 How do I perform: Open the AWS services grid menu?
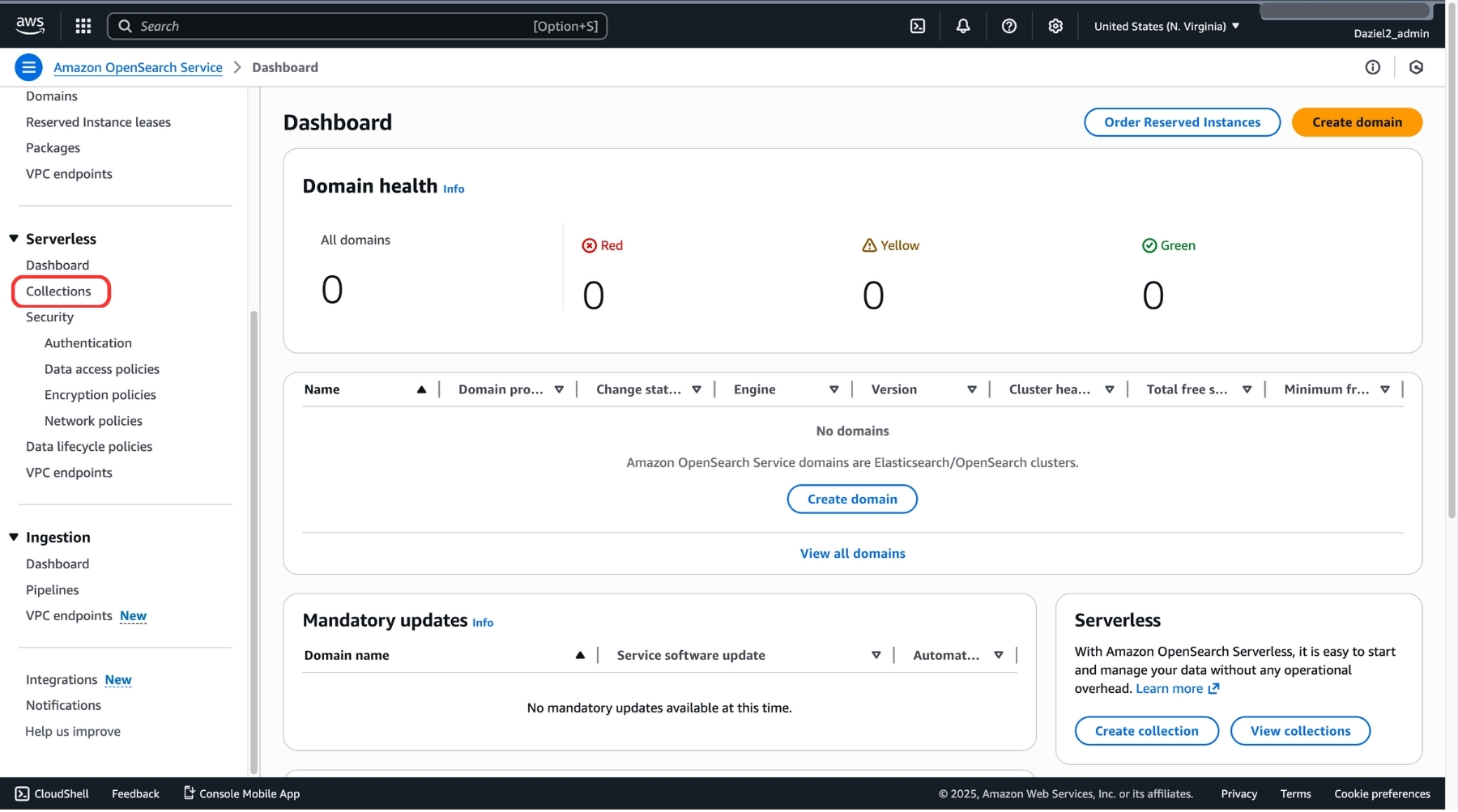tap(83, 26)
